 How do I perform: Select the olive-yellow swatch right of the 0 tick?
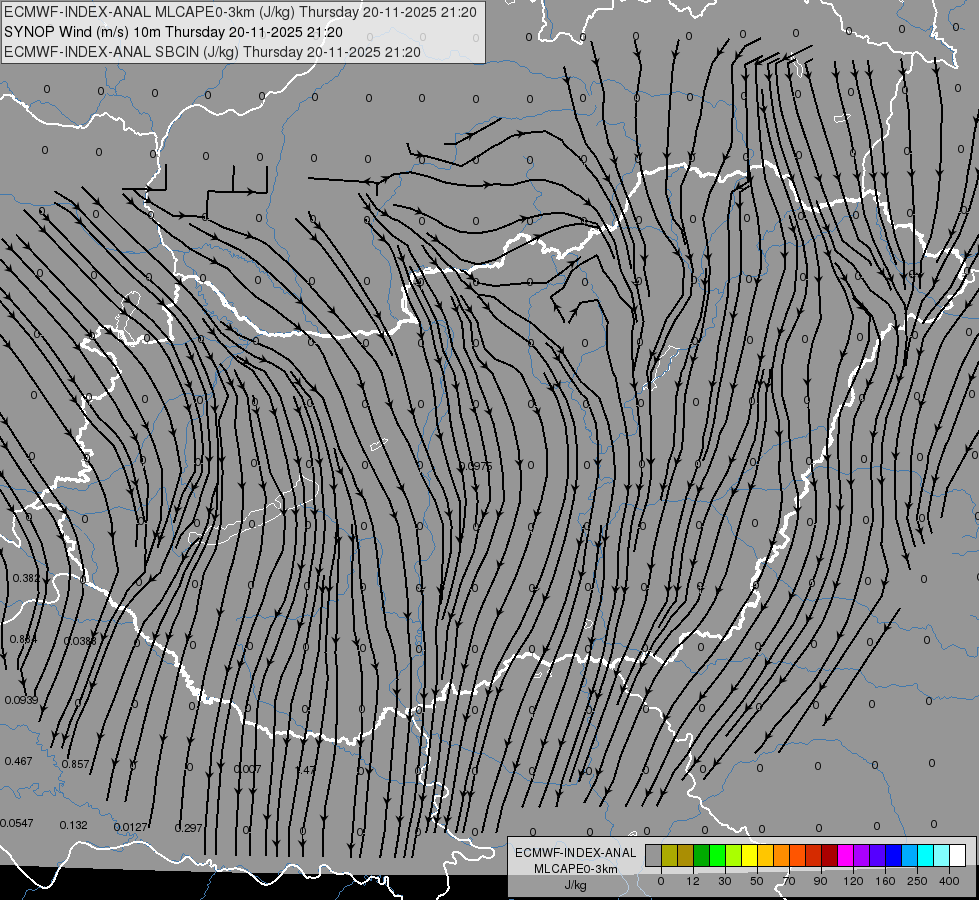click(669, 855)
